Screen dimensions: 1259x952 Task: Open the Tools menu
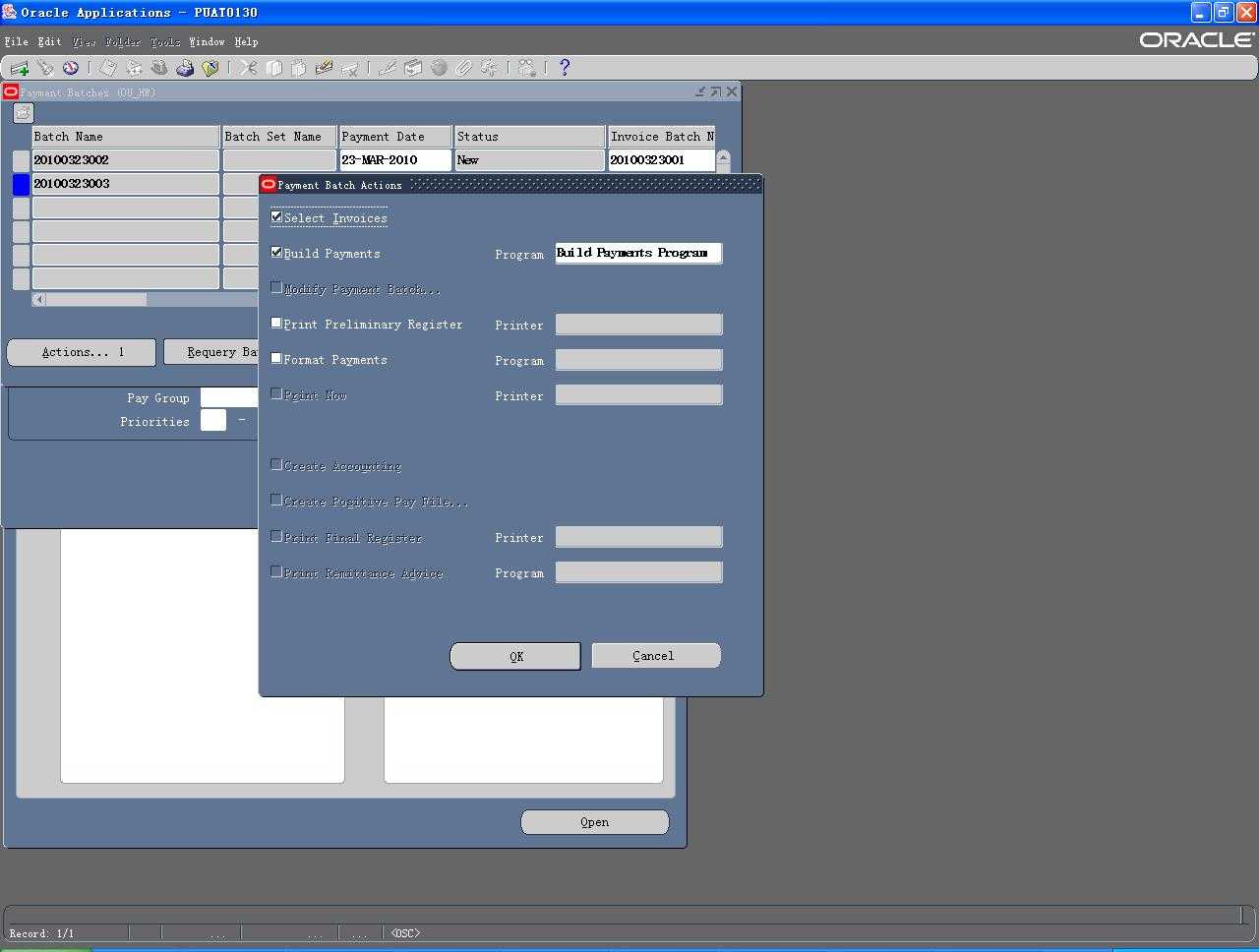pos(165,41)
